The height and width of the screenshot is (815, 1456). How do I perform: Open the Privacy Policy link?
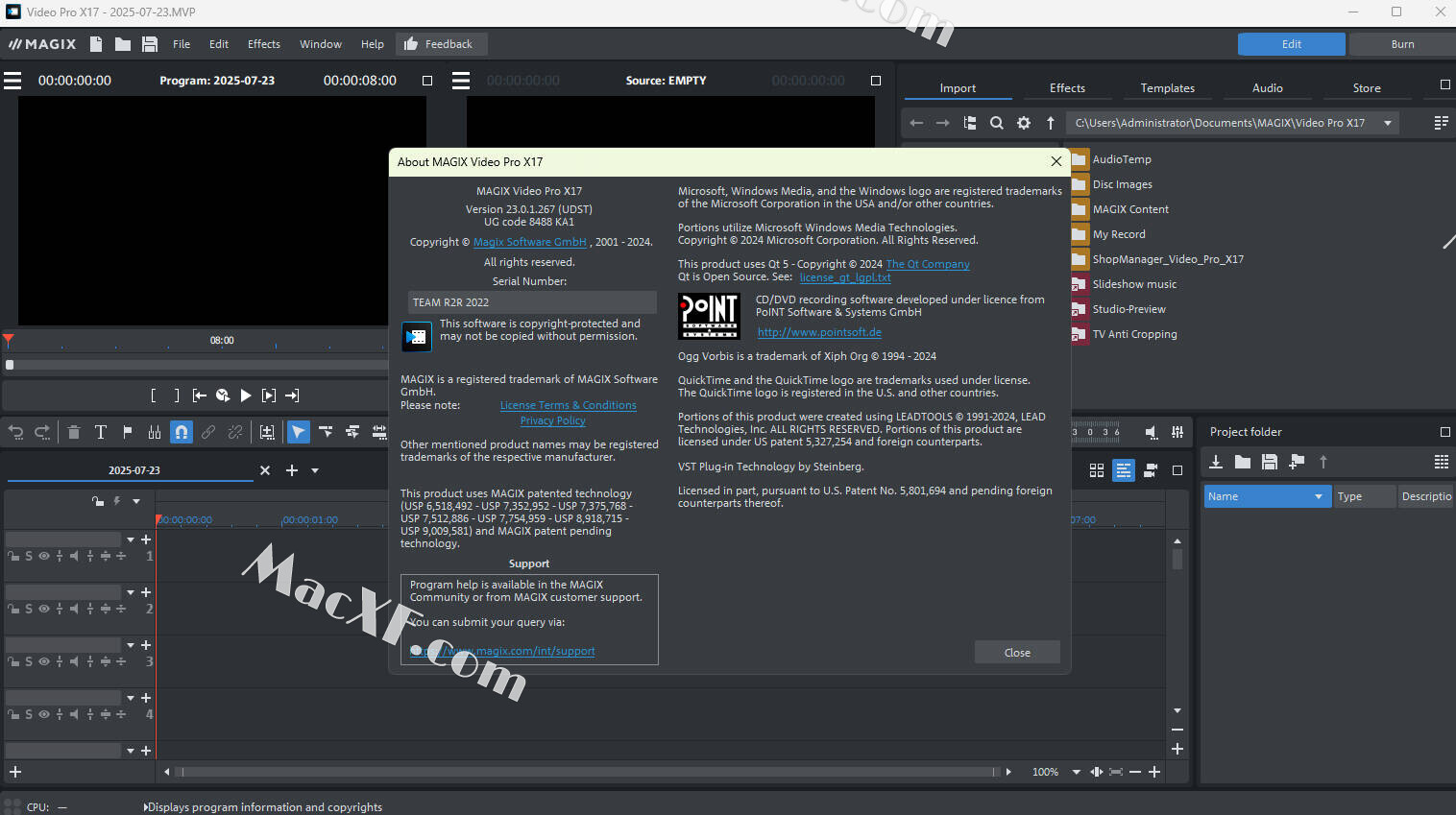click(x=553, y=420)
